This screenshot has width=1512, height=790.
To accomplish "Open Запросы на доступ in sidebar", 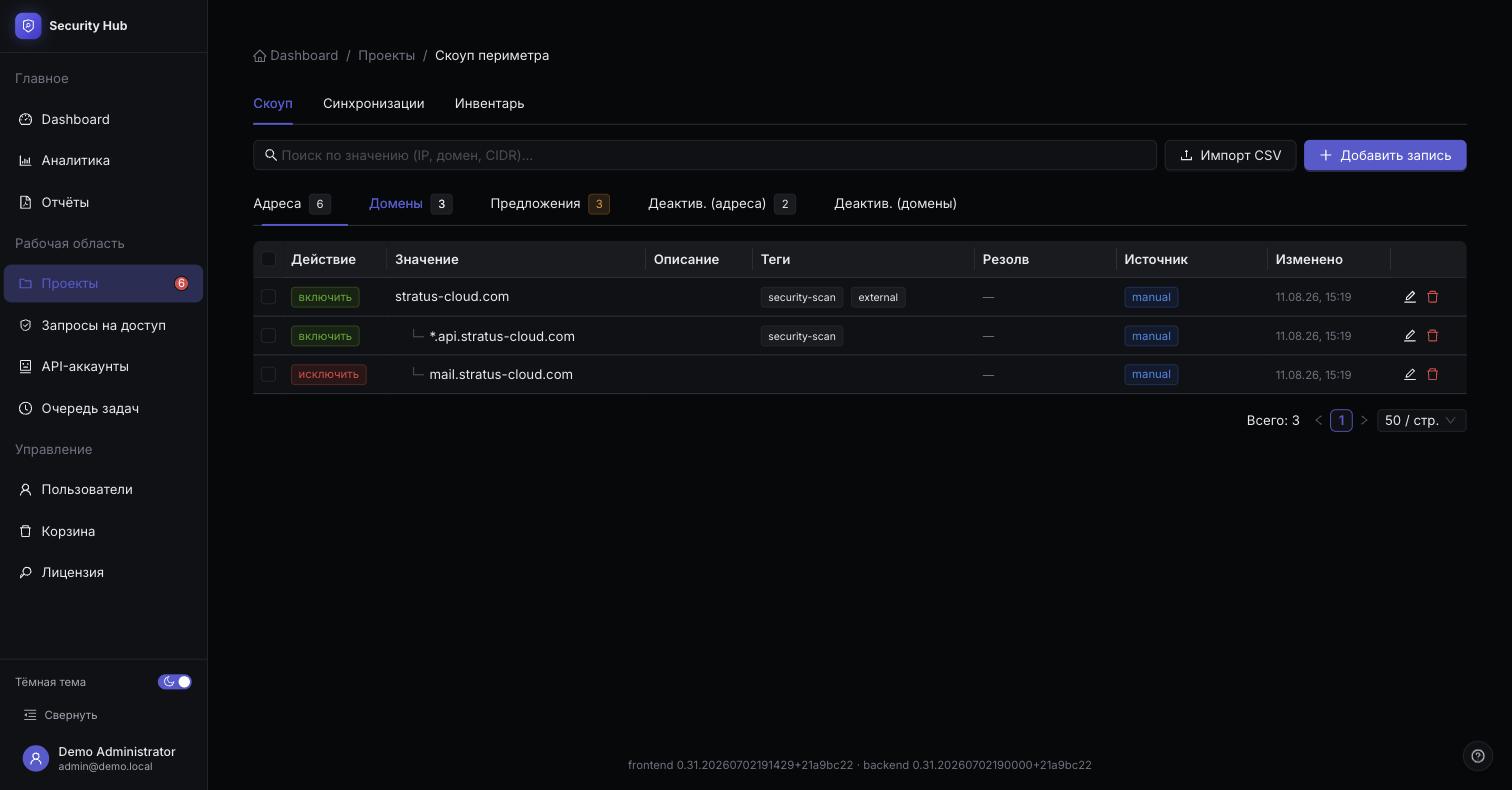I will click(x=103, y=325).
